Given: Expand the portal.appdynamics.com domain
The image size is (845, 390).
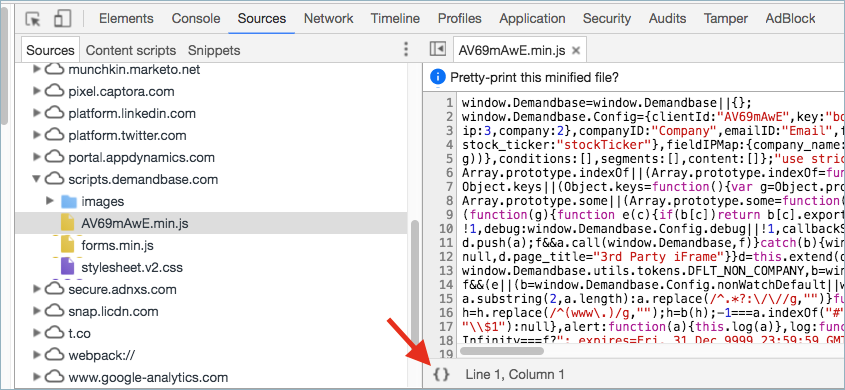Looking at the screenshot, I should point(37,157).
